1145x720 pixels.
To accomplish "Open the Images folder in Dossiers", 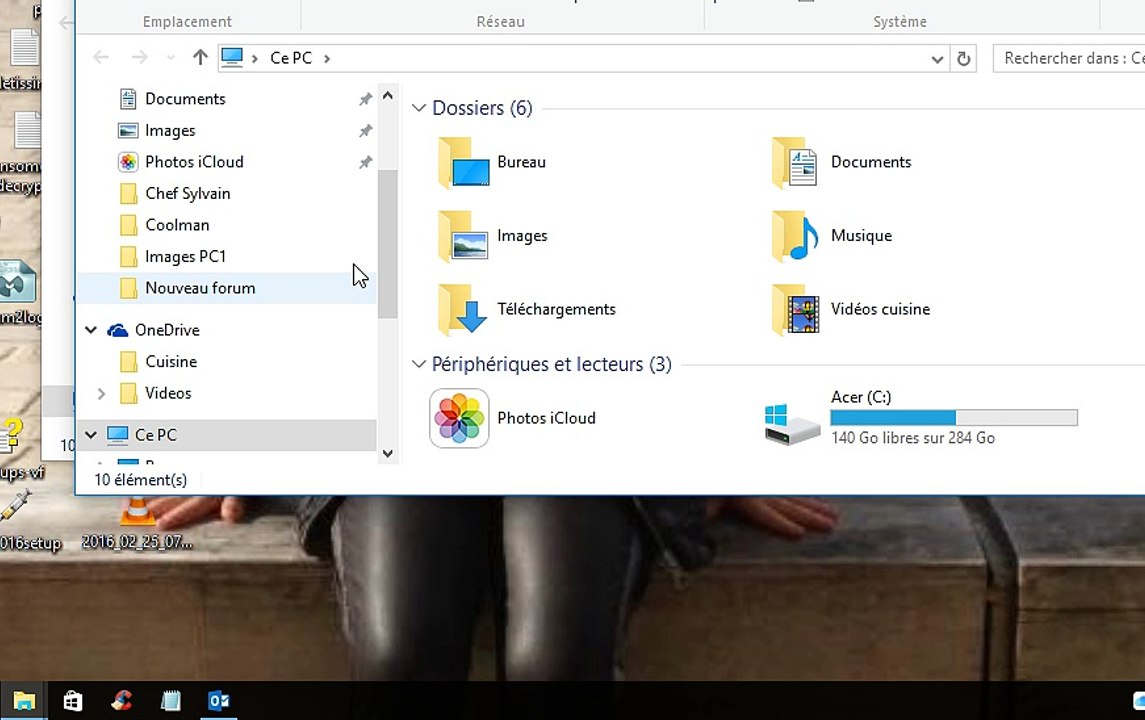I will pos(464,236).
